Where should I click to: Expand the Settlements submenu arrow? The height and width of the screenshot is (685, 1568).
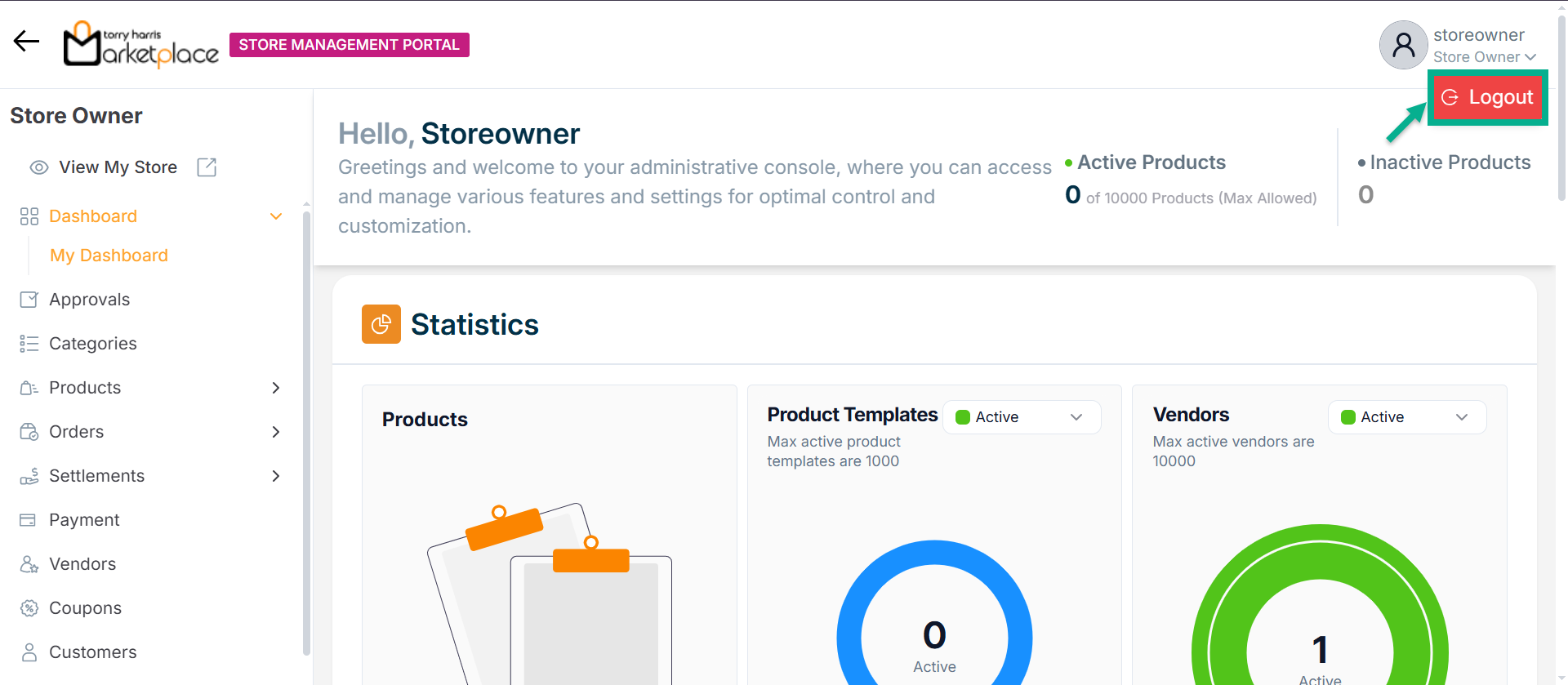tap(276, 476)
